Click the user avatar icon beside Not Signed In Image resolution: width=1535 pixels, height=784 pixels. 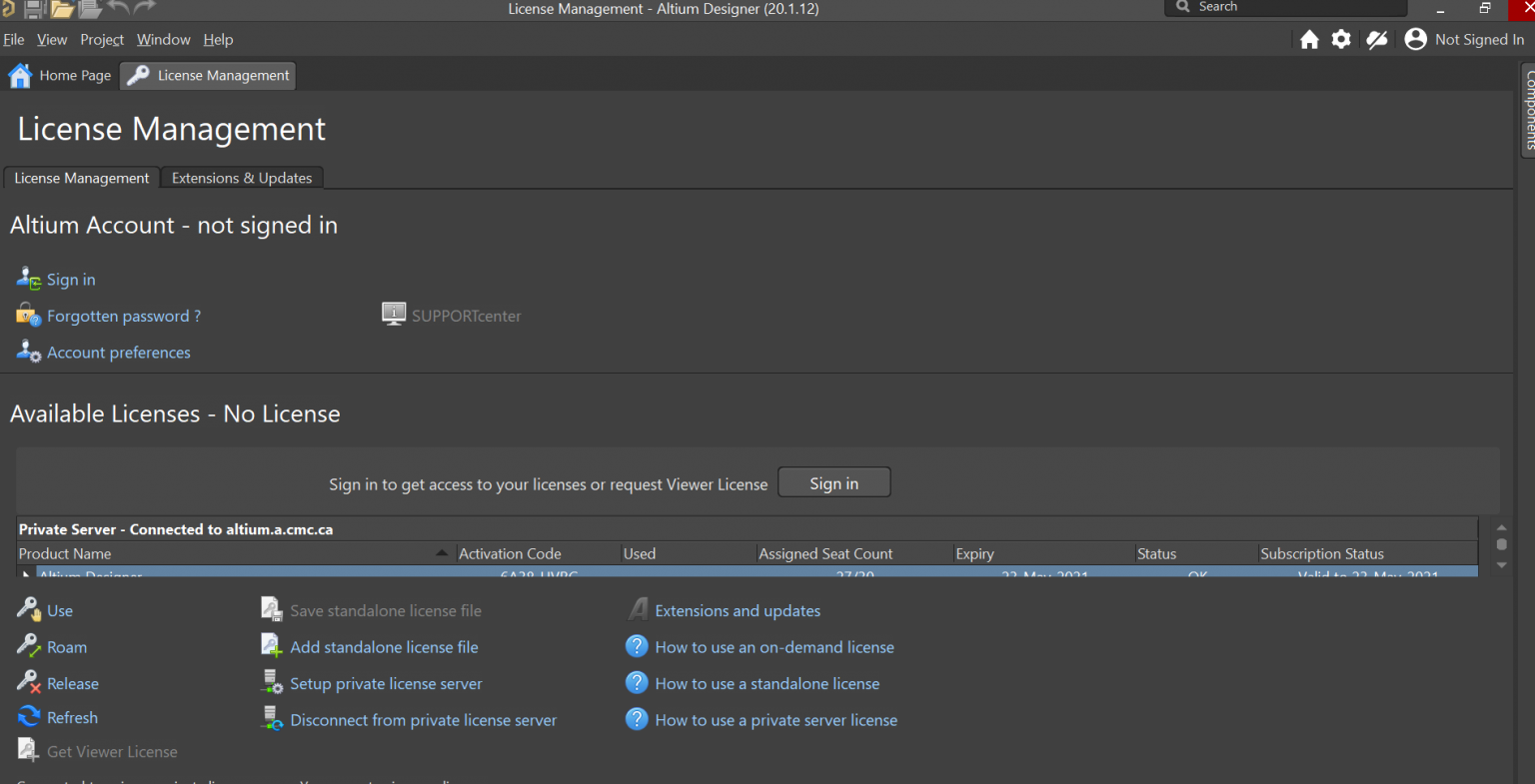click(x=1415, y=39)
